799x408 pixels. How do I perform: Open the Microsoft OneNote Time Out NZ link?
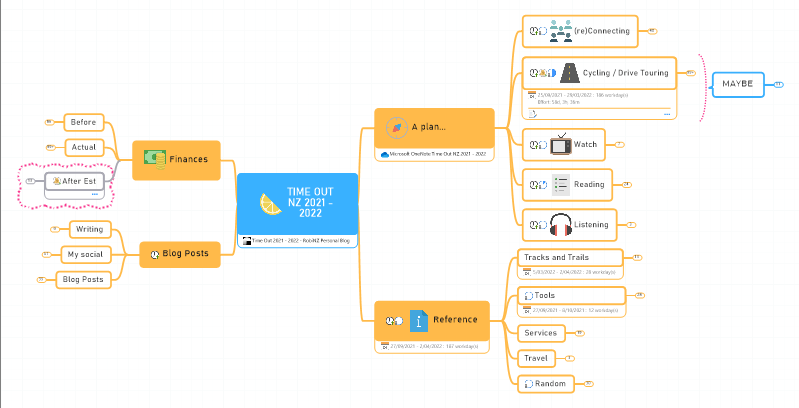coord(435,155)
